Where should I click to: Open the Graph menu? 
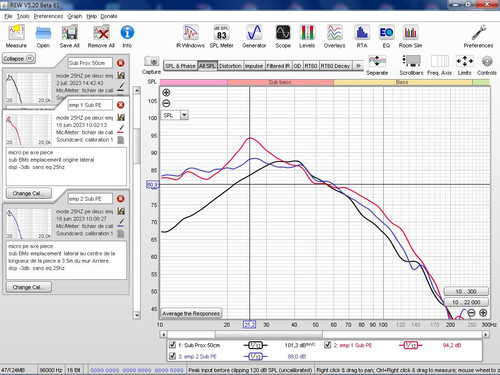coord(75,16)
